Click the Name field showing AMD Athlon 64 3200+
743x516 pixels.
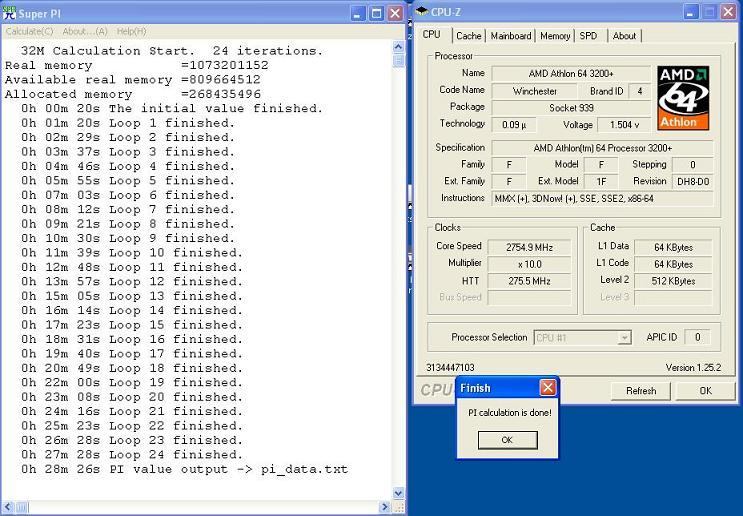pos(571,73)
